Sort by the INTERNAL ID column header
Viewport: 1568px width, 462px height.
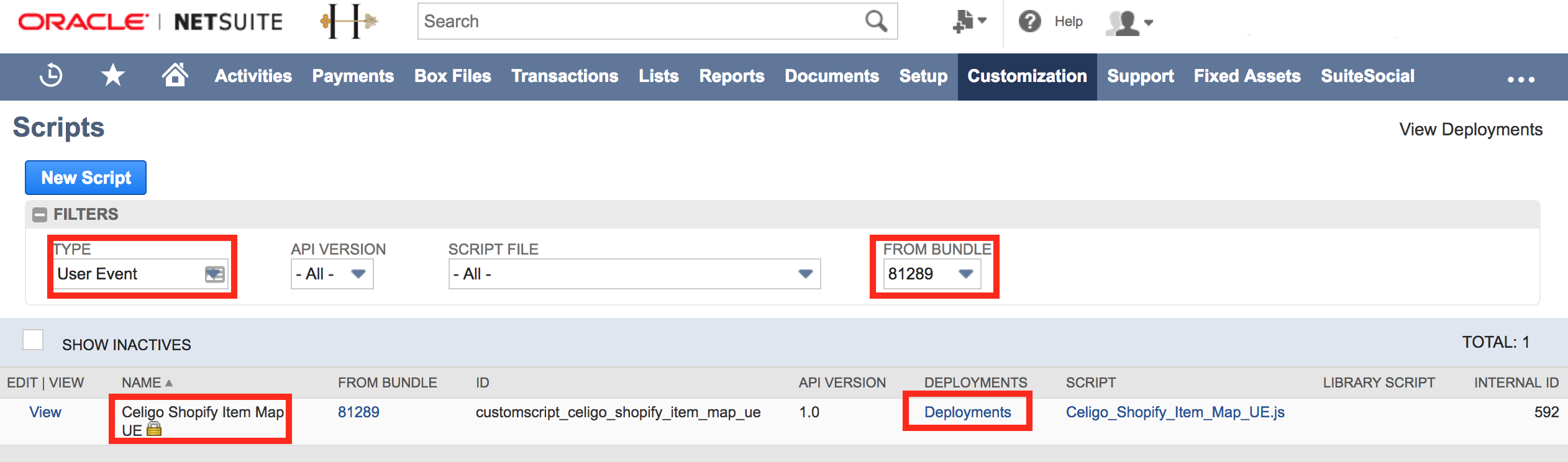[x=1516, y=383]
